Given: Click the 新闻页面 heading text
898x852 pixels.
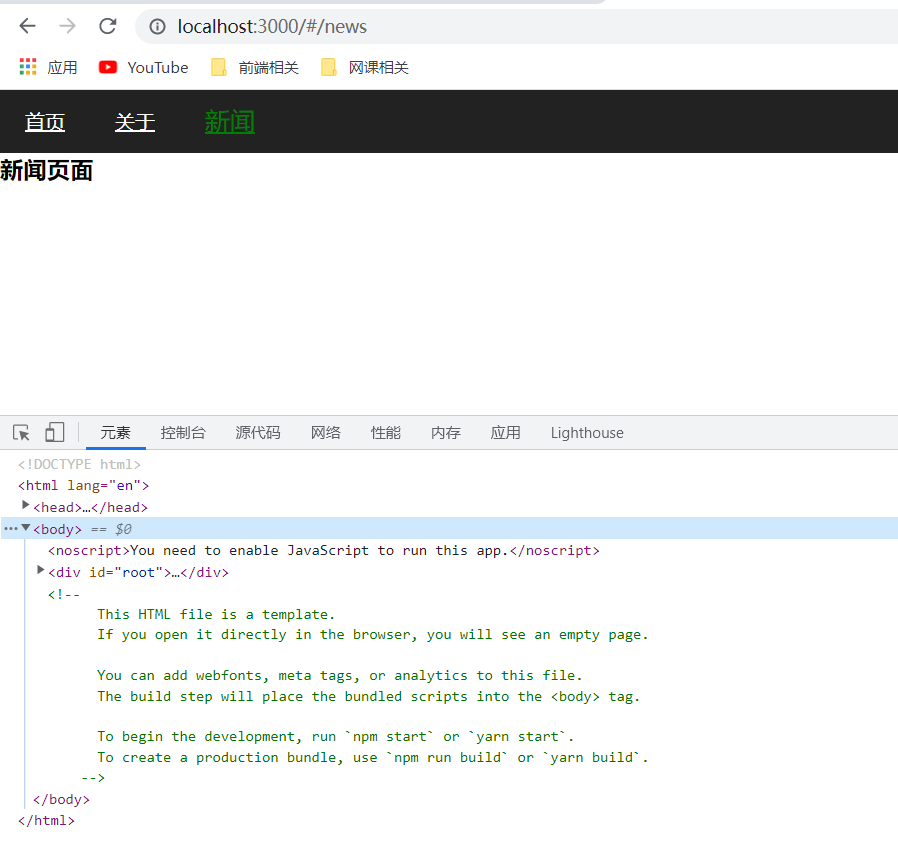Looking at the screenshot, I should click(x=46, y=171).
